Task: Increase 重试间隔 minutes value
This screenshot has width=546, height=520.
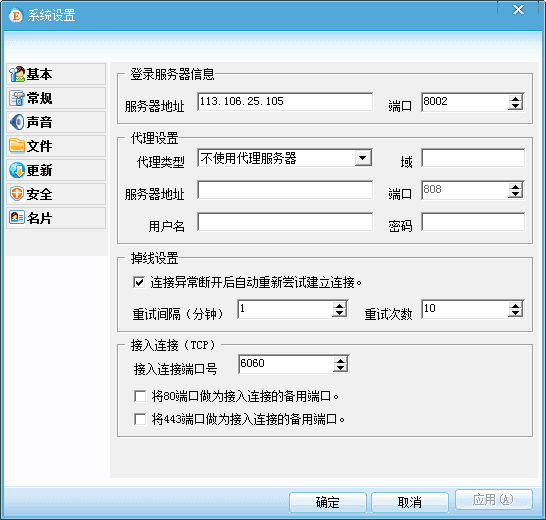Action: tap(340, 305)
